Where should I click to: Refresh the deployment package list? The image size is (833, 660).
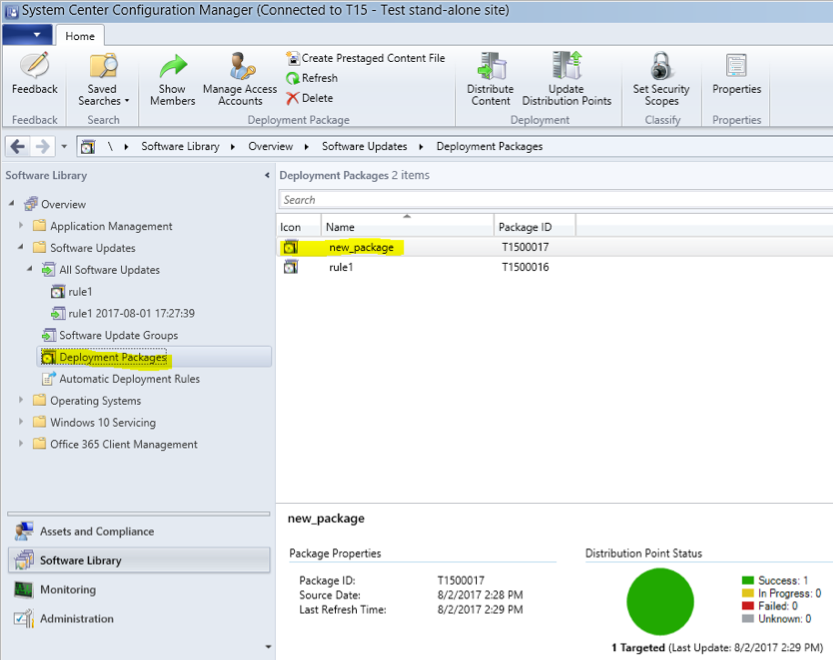[x=312, y=78]
